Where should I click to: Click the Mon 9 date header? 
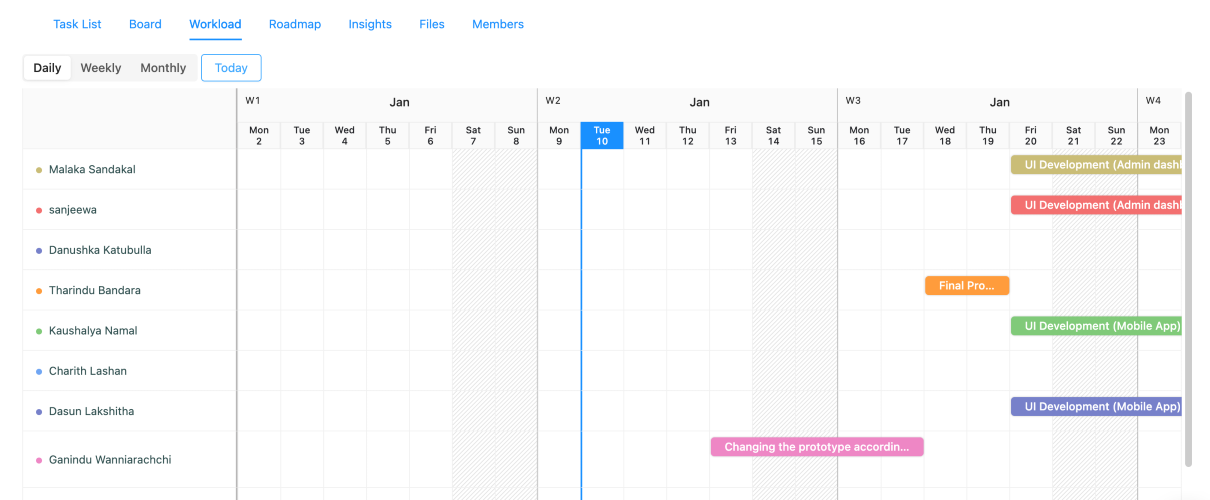point(559,136)
